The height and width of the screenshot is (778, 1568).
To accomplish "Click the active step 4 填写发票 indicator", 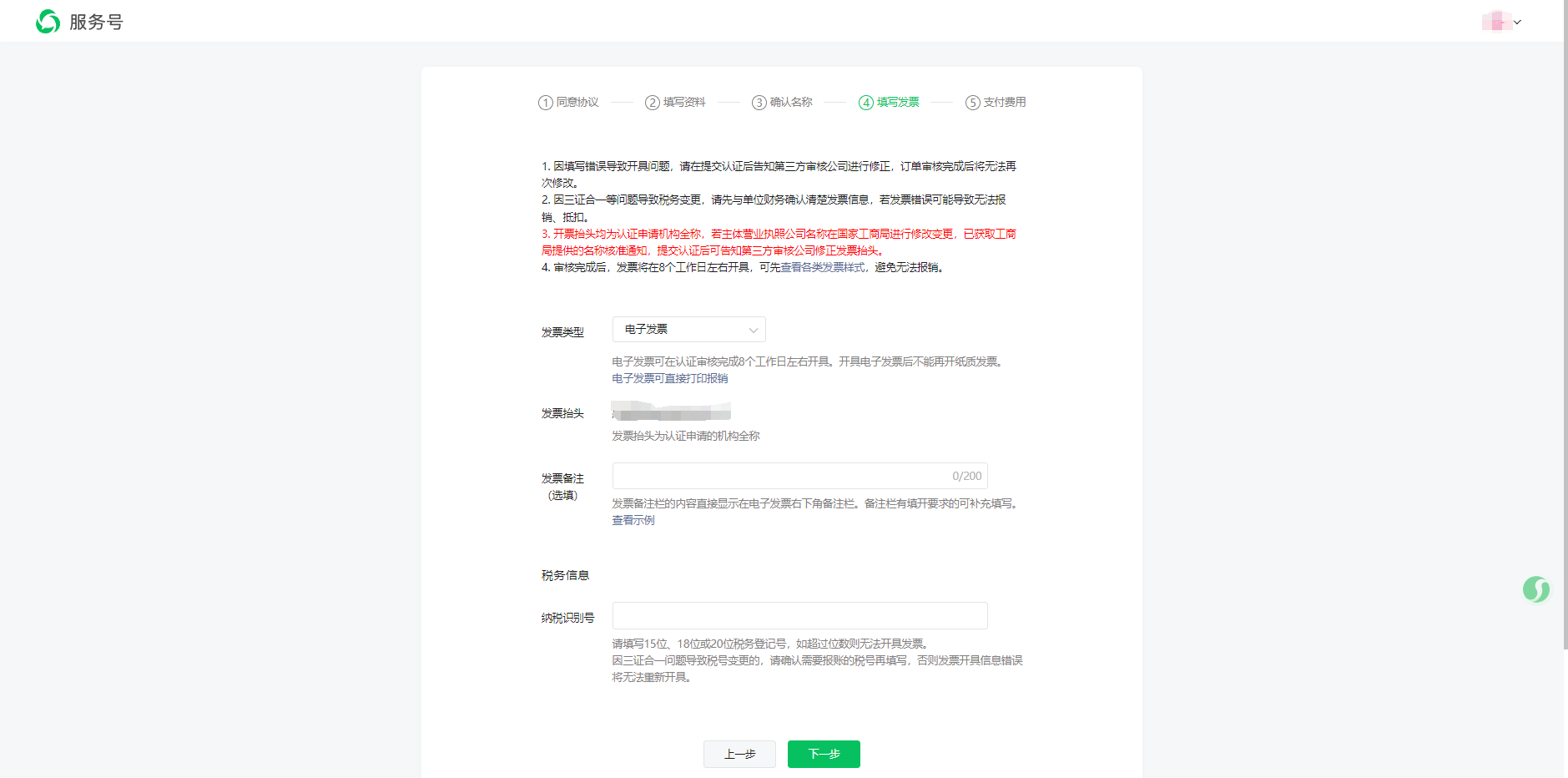I will tap(866, 102).
